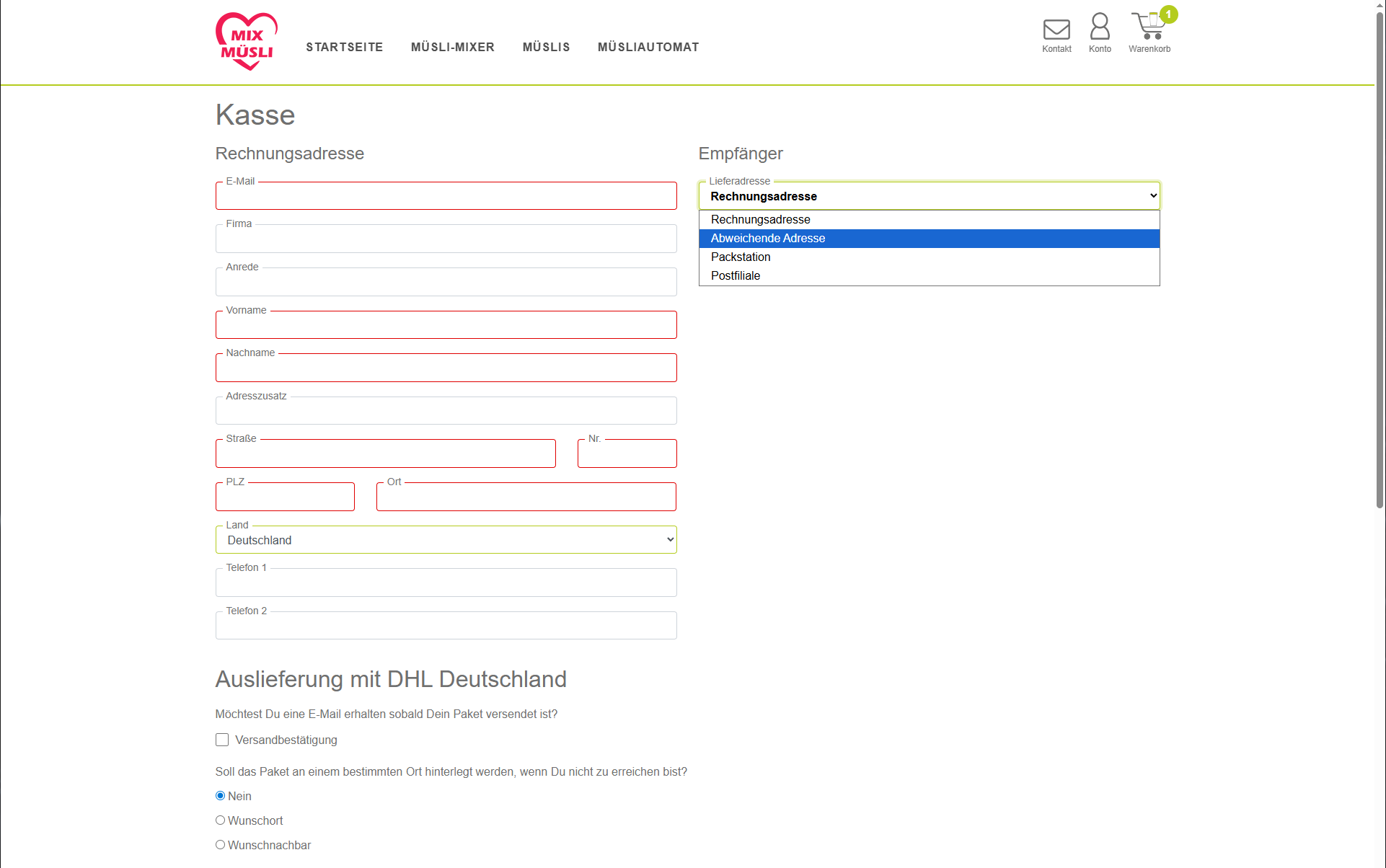Select the Wunschort radio button
The width and height of the screenshot is (1386, 868).
pyautogui.click(x=220, y=820)
